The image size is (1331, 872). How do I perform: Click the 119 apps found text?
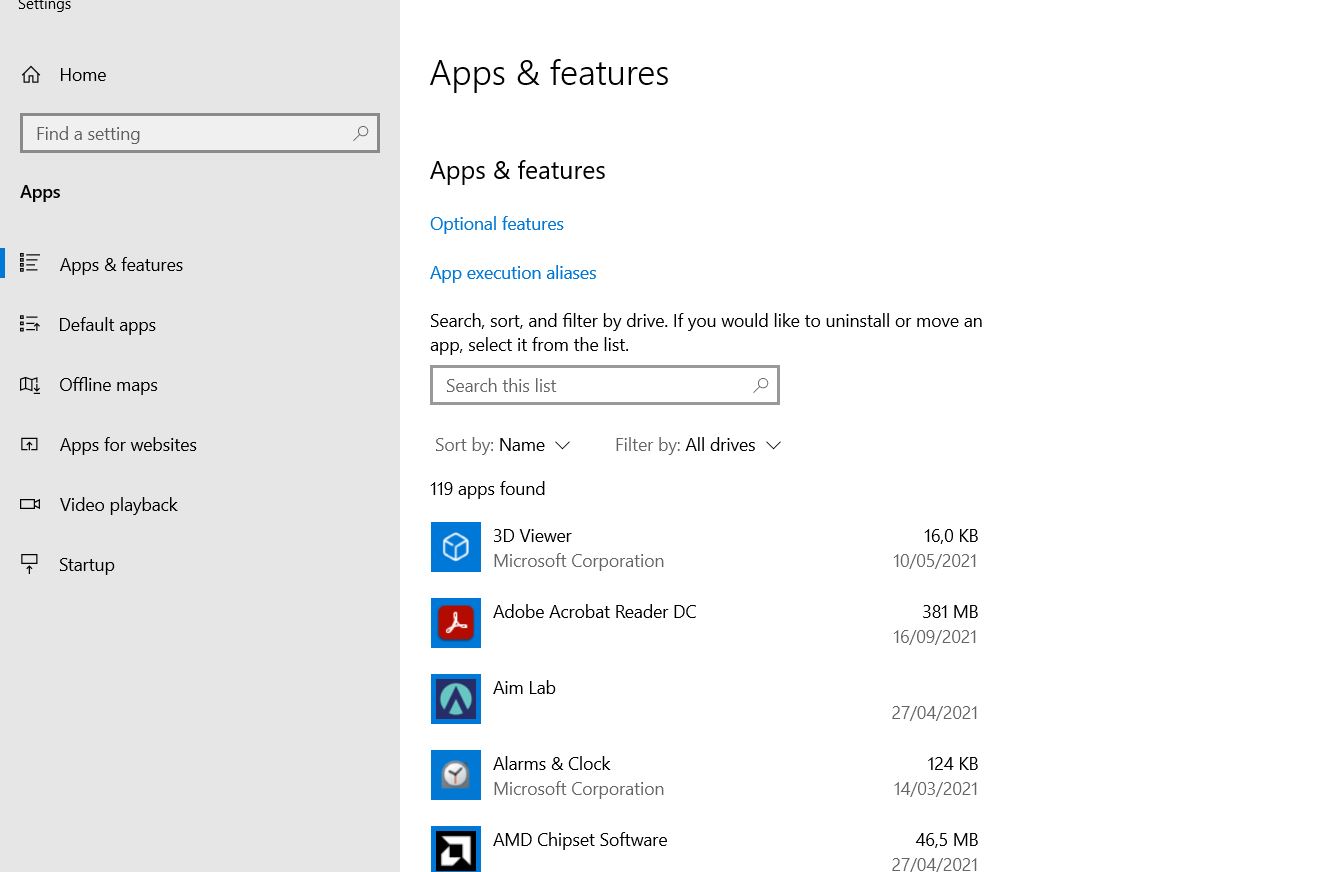(x=487, y=489)
